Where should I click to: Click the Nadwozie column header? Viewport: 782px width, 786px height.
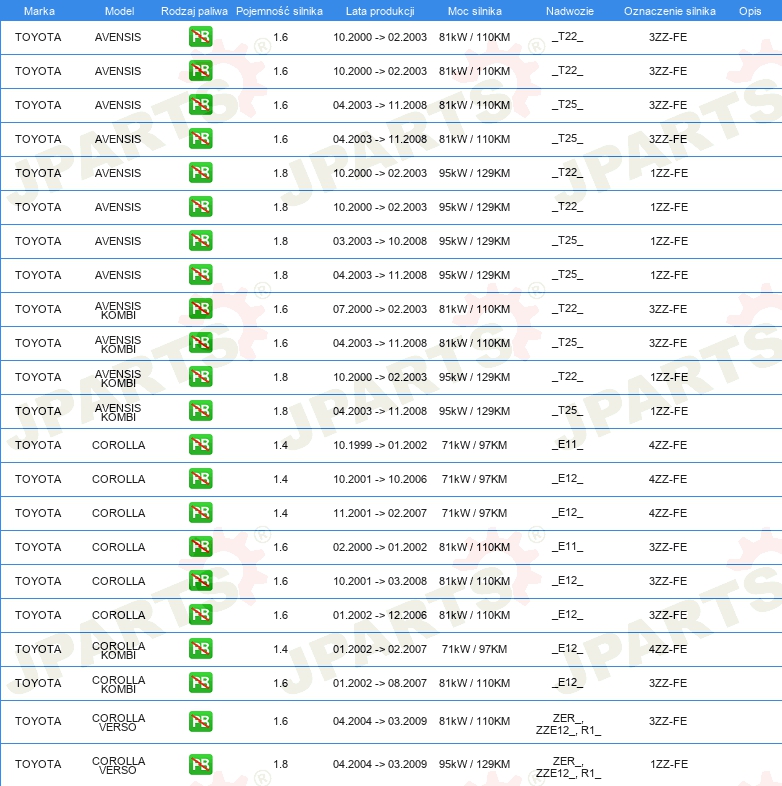coord(567,11)
